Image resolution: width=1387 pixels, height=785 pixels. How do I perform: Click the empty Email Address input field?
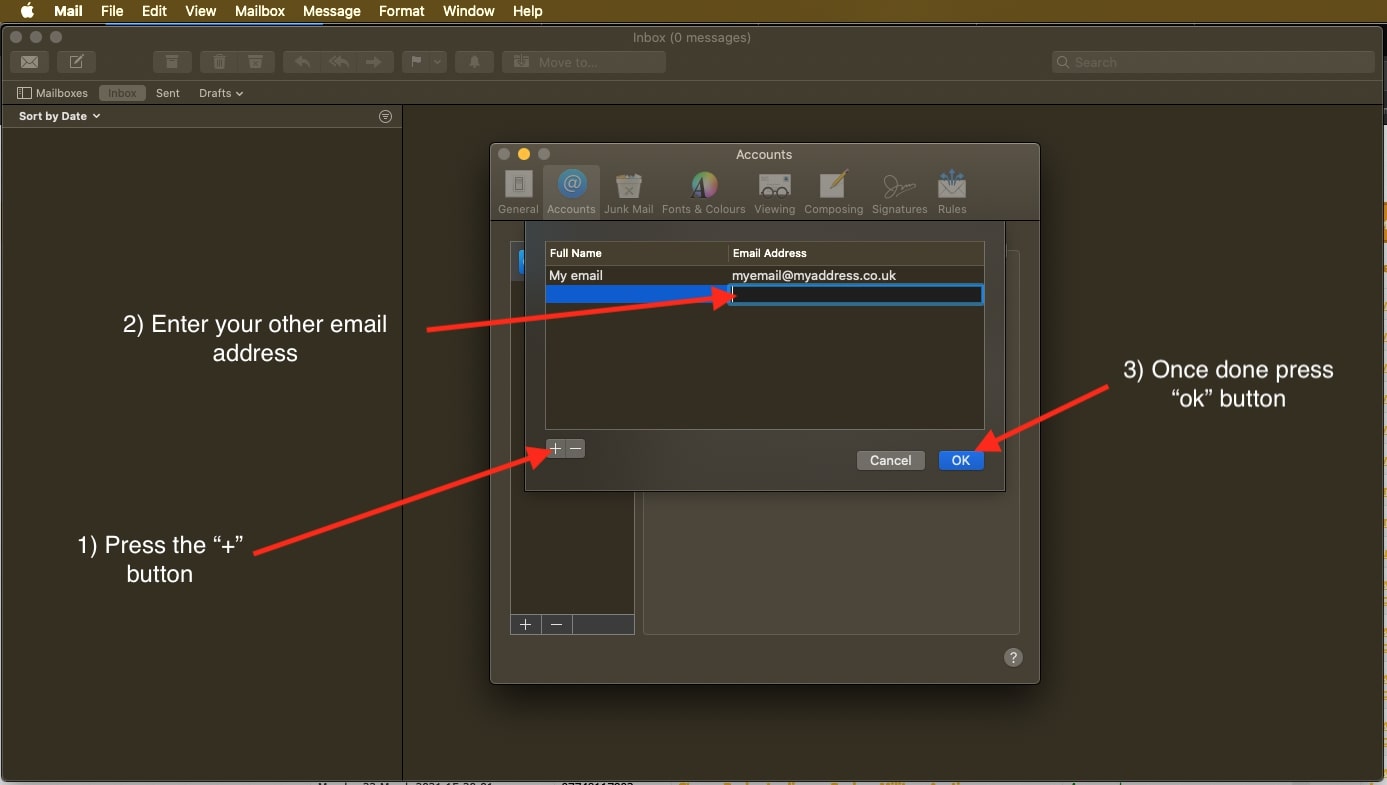pyautogui.click(x=857, y=295)
